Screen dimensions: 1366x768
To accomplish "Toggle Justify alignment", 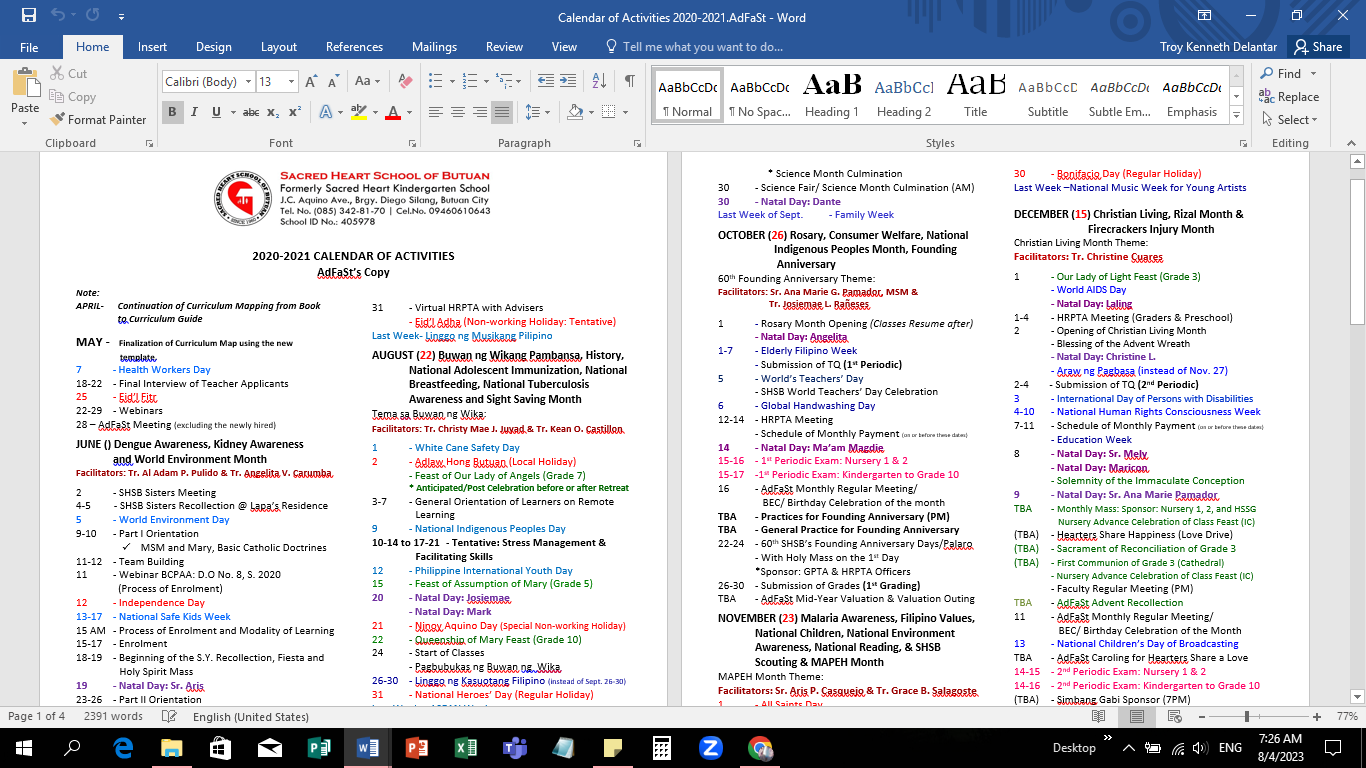I will (x=502, y=112).
